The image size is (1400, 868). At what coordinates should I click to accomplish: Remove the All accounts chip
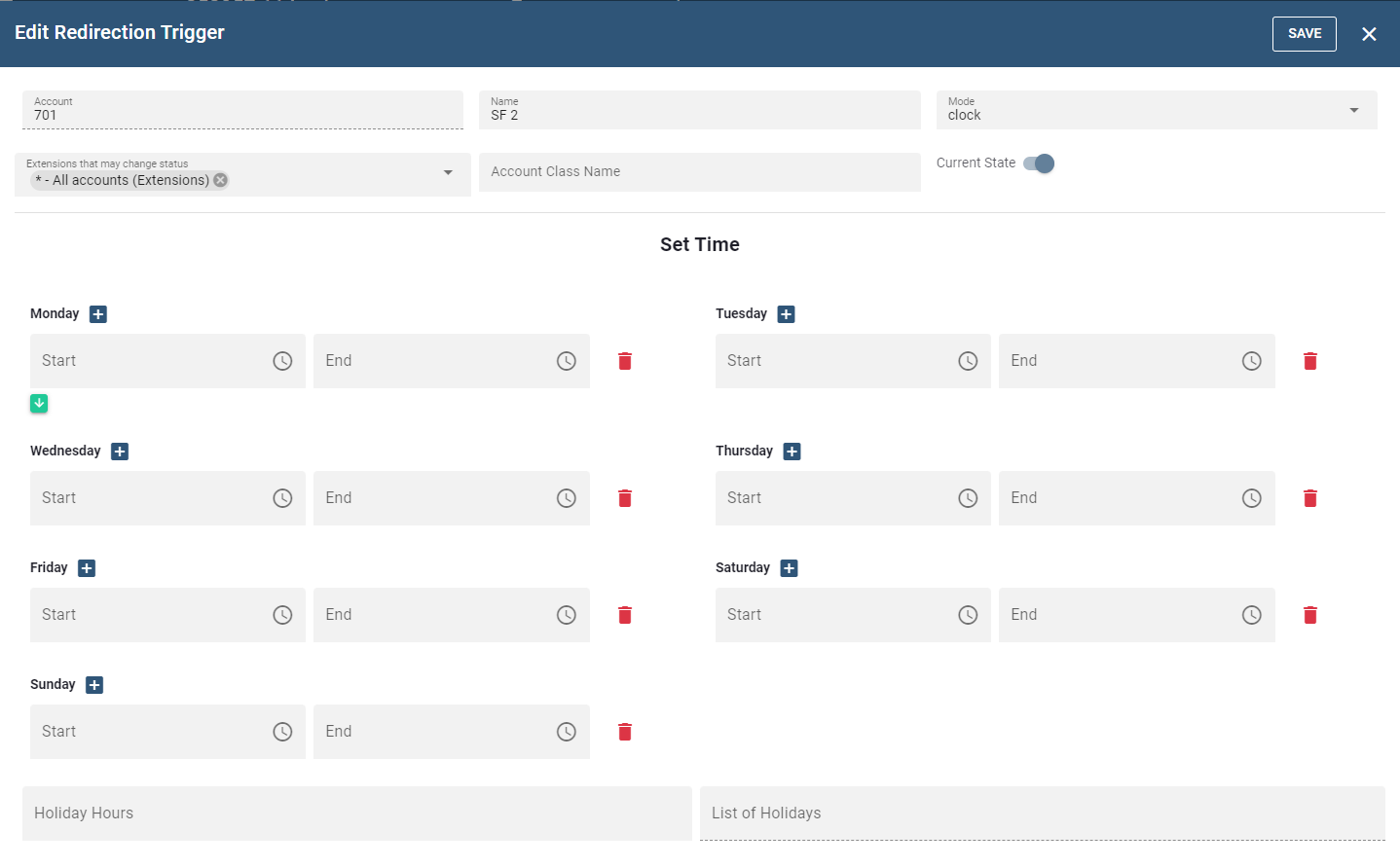[221, 180]
